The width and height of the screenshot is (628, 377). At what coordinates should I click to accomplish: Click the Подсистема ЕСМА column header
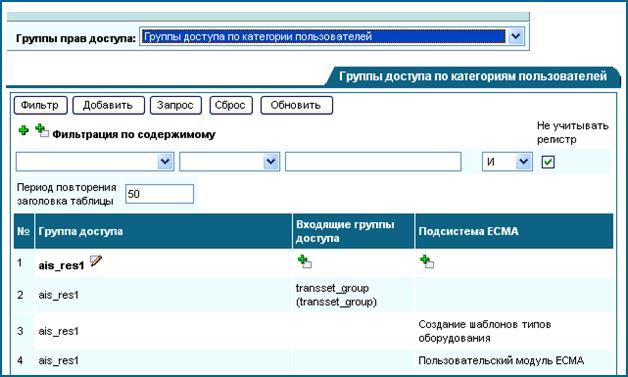tap(514, 231)
